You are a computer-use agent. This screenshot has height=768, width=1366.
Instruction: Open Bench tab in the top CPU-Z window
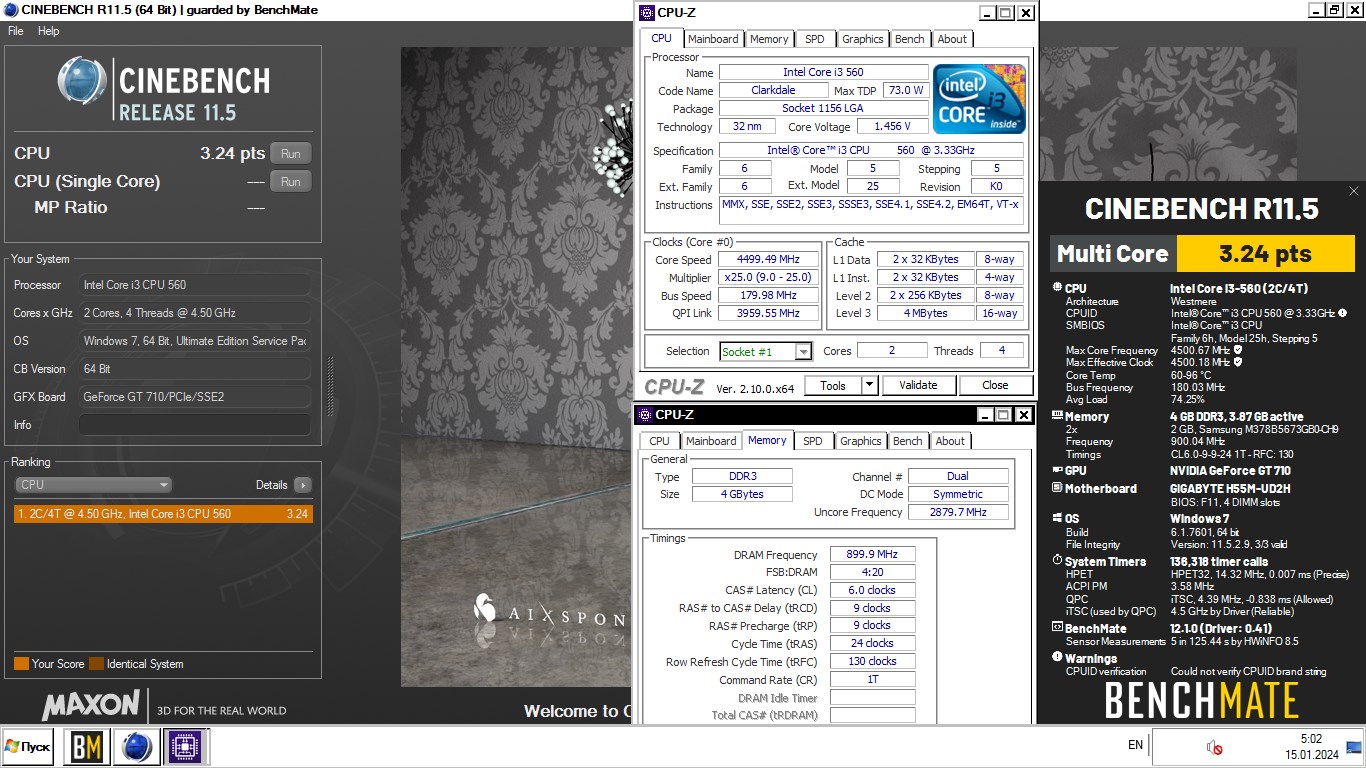[910, 39]
